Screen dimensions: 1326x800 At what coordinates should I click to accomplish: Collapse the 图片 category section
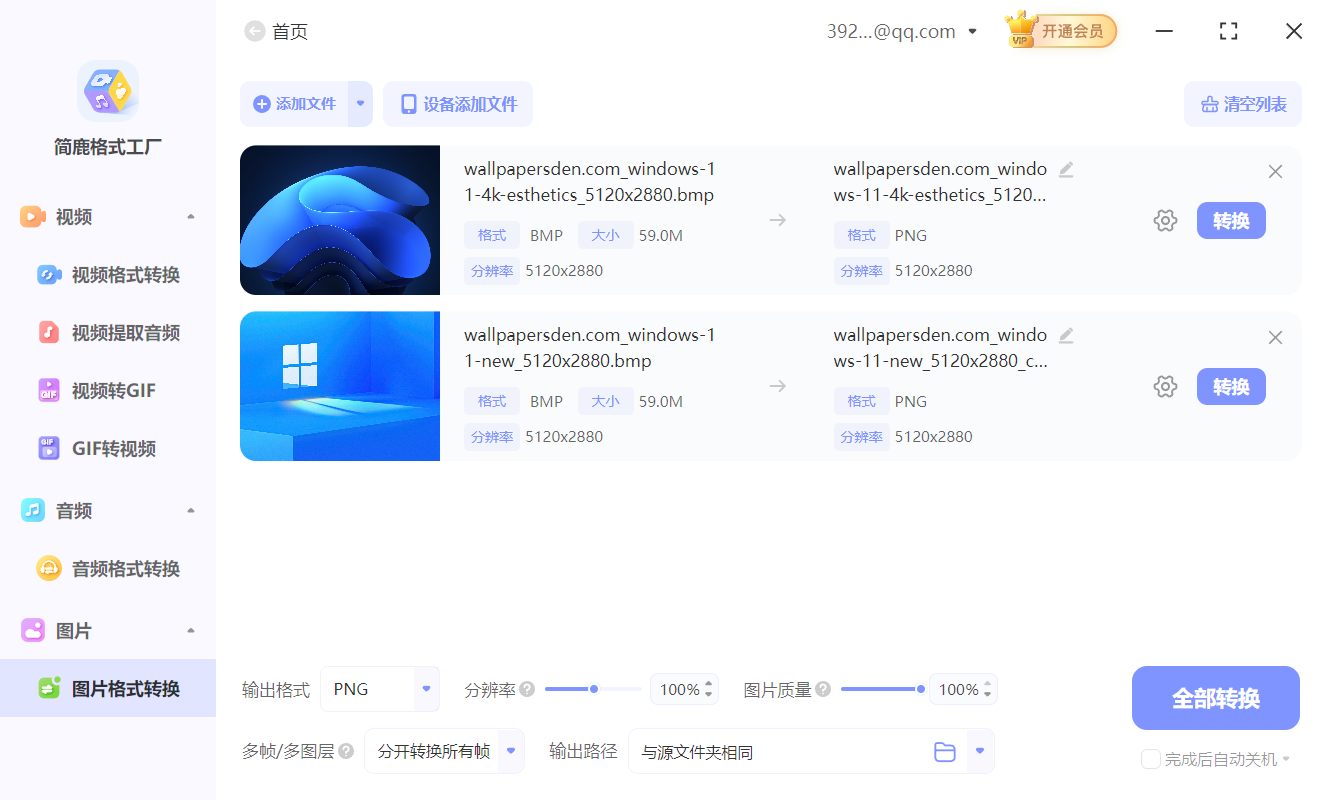click(x=190, y=630)
